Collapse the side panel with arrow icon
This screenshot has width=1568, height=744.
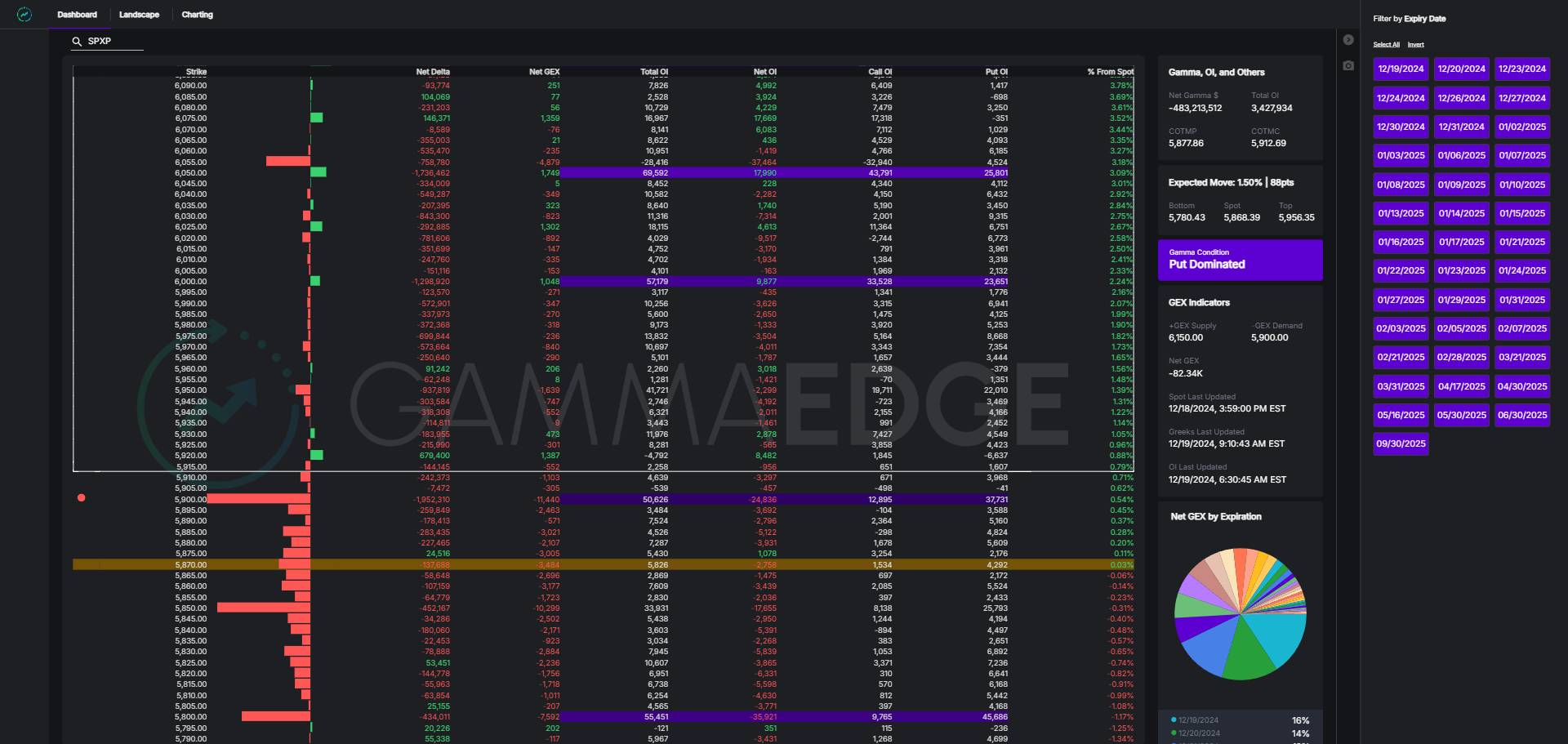(1348, 40)
